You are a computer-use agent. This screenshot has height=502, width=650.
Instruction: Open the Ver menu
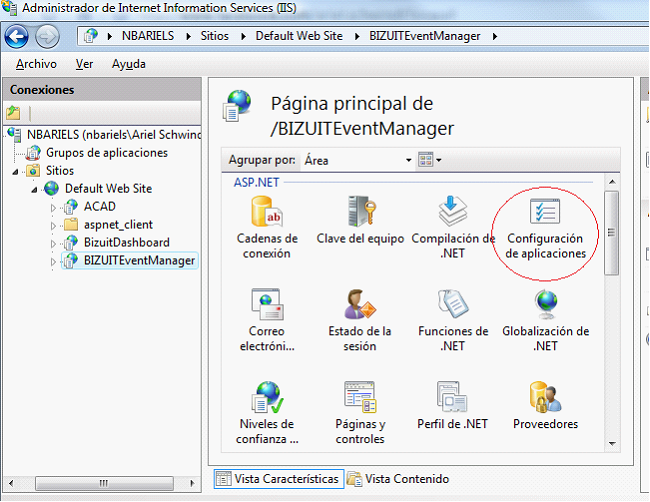point(84,64)
